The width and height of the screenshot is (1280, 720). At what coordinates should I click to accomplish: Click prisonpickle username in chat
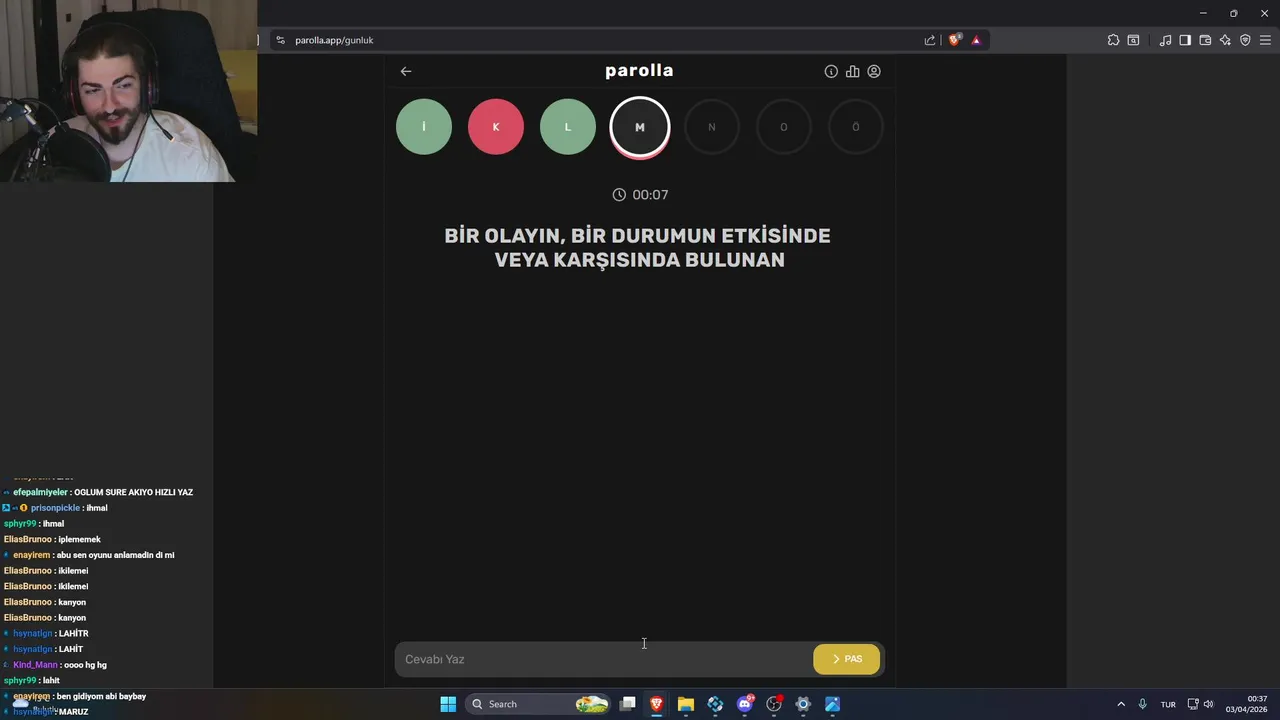(x=55, y=508)
